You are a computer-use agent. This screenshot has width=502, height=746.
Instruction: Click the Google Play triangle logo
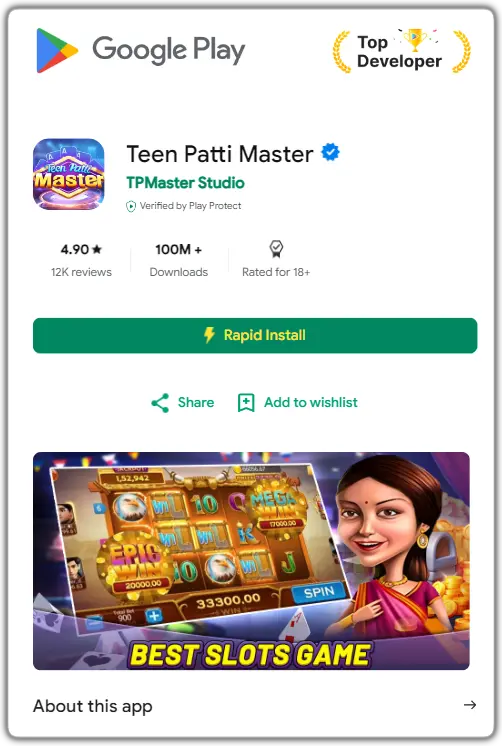[57, 50]
